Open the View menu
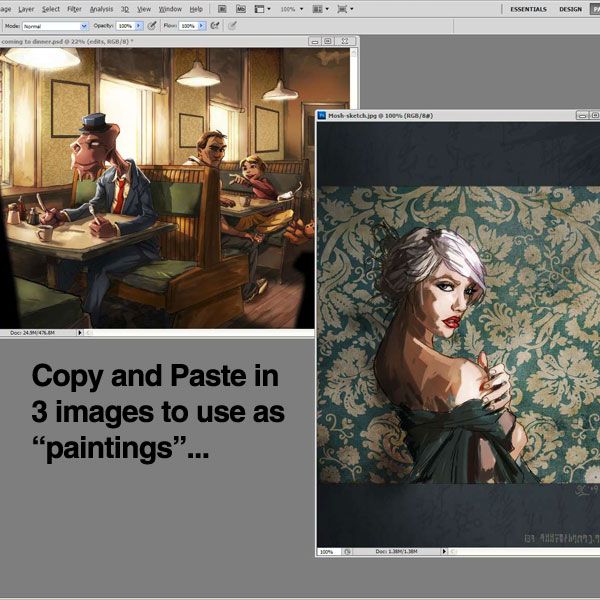 pos(144,9)
